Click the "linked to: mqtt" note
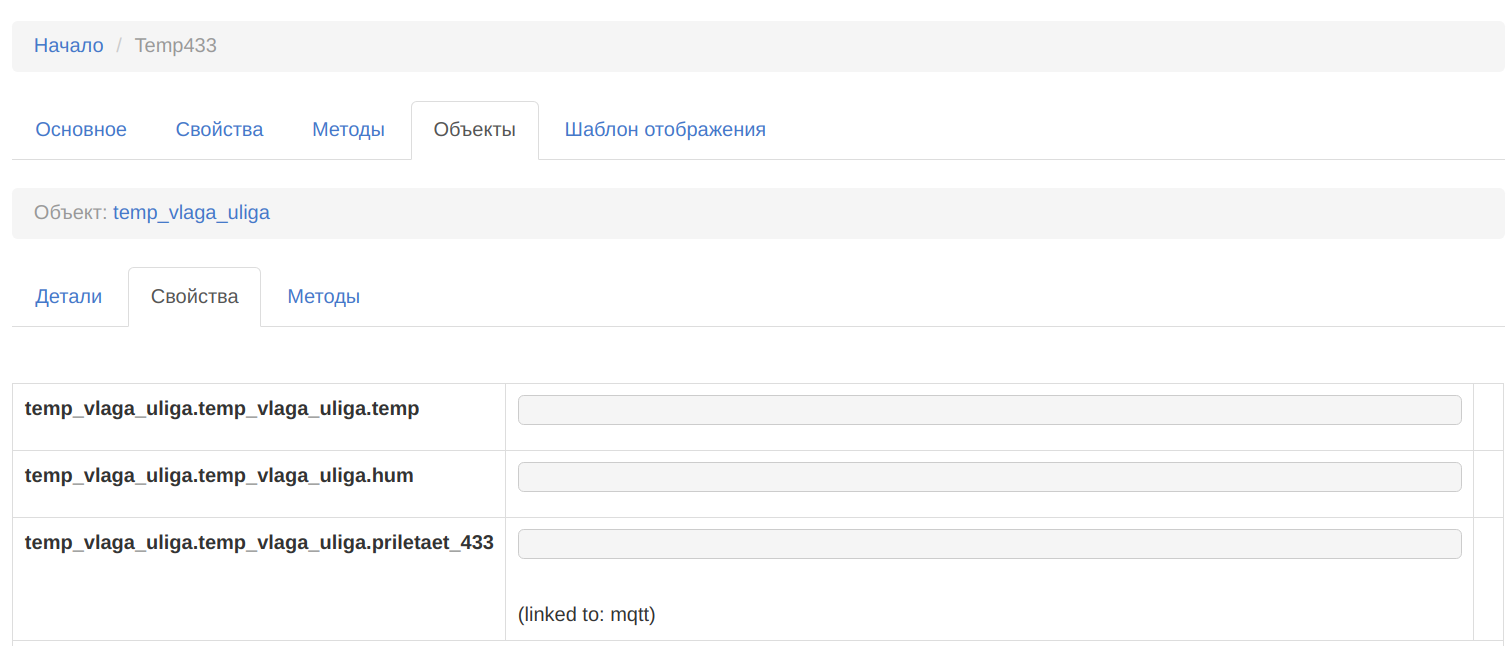The height and width of the screenshot is (646, 1512). 586,615
